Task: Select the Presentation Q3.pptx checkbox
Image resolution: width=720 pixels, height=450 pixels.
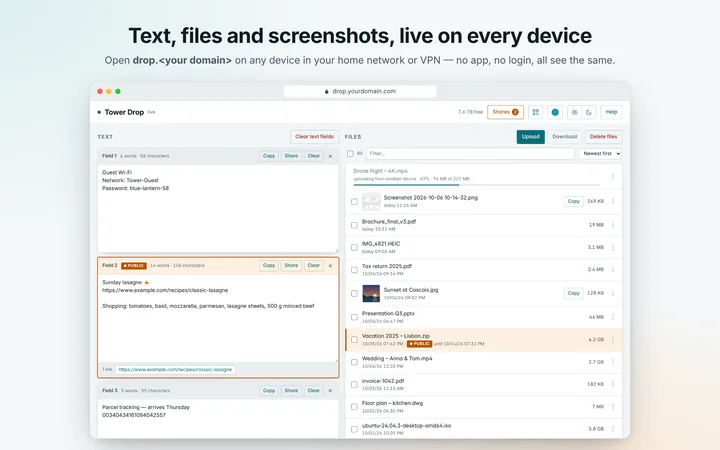Action: [x=354, y=317]
